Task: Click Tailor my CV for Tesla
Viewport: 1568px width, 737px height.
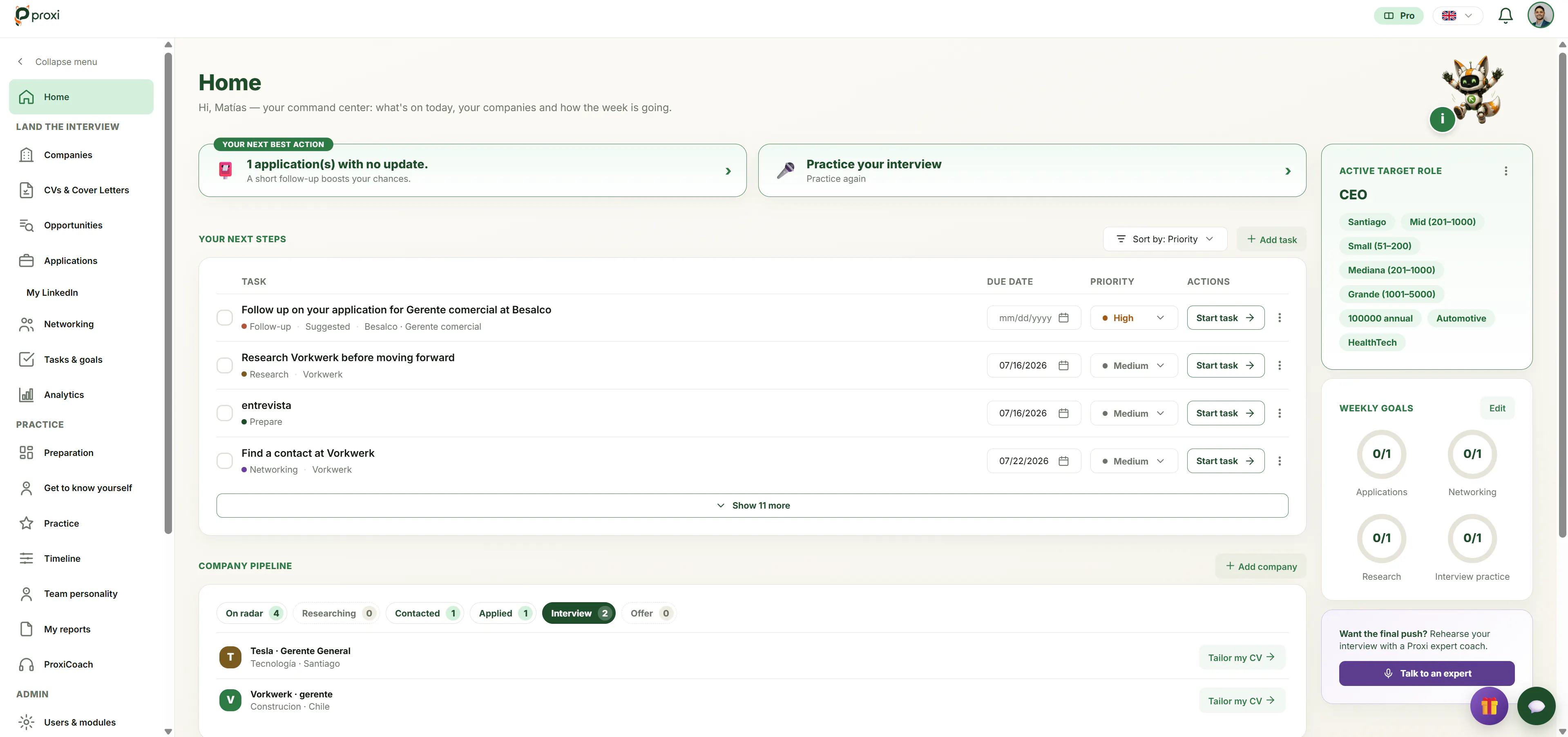Action: [x=1242, y=657]
